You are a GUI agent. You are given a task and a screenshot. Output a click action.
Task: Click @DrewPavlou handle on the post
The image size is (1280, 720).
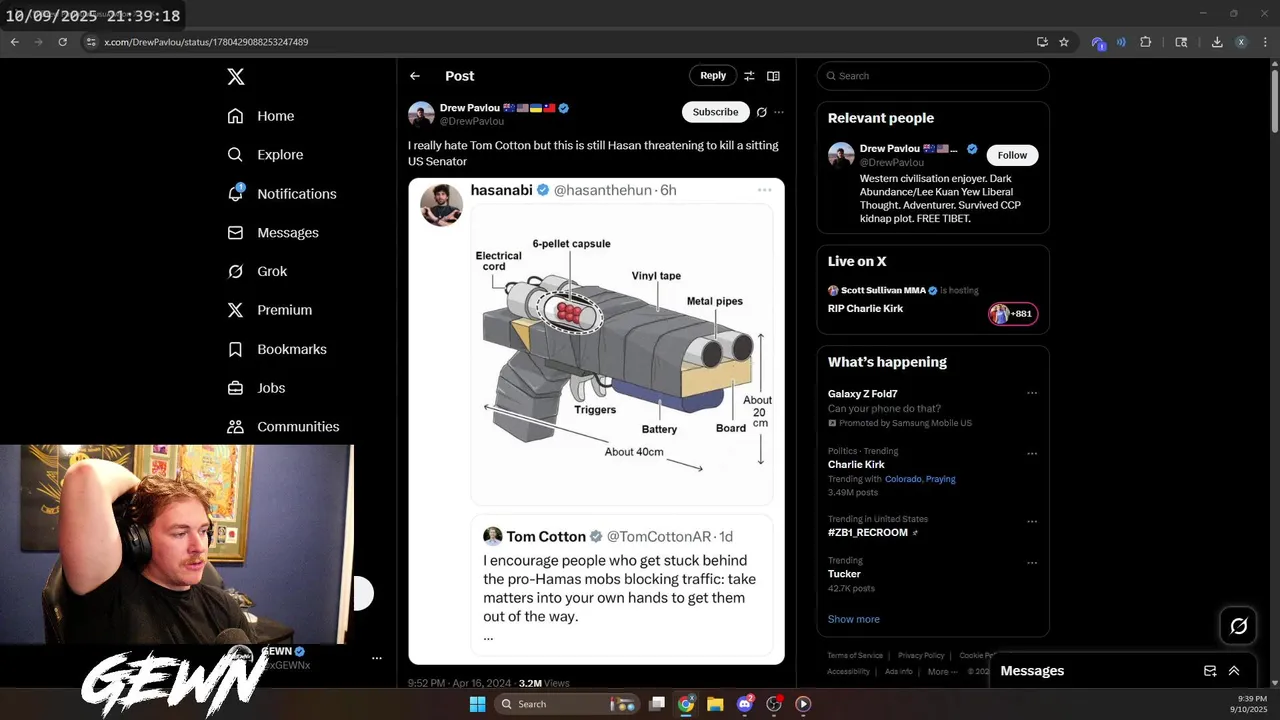pos(472,121)
